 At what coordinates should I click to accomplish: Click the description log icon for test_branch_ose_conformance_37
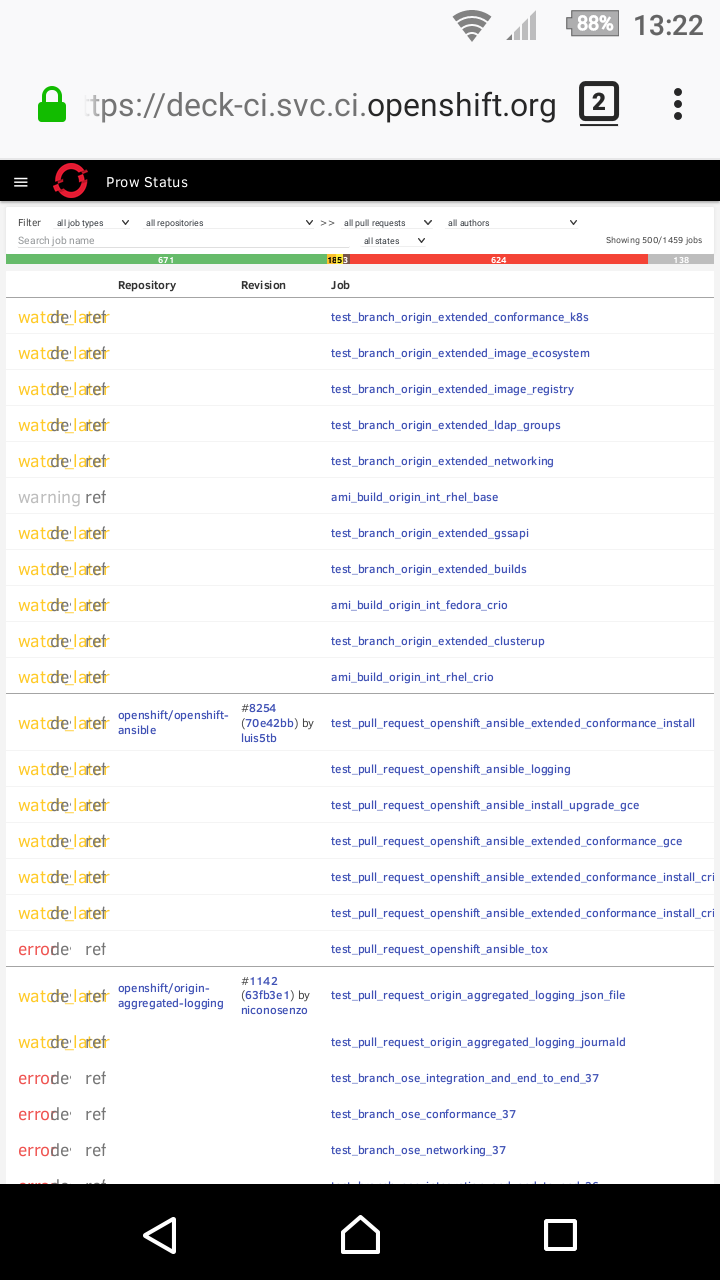(x=61, y=1114)
